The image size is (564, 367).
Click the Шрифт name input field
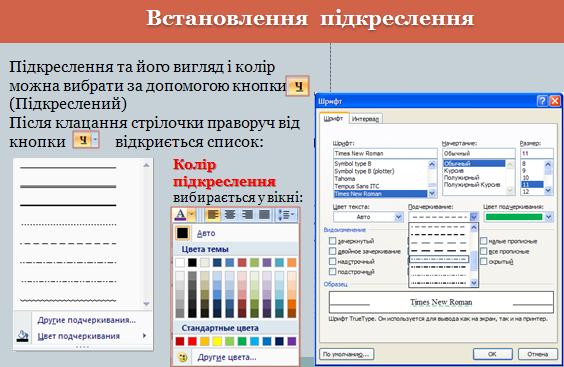385,153
